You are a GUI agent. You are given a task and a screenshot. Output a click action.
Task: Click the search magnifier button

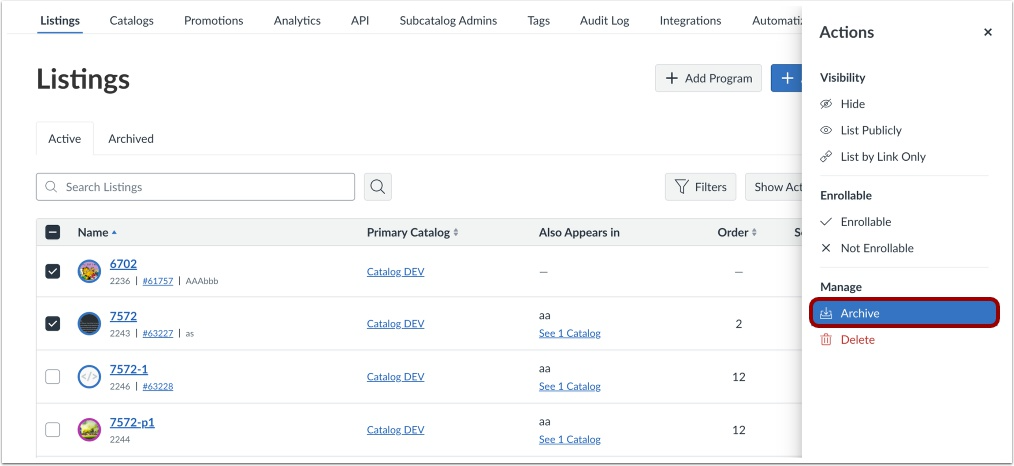click(x=378, y=187)
